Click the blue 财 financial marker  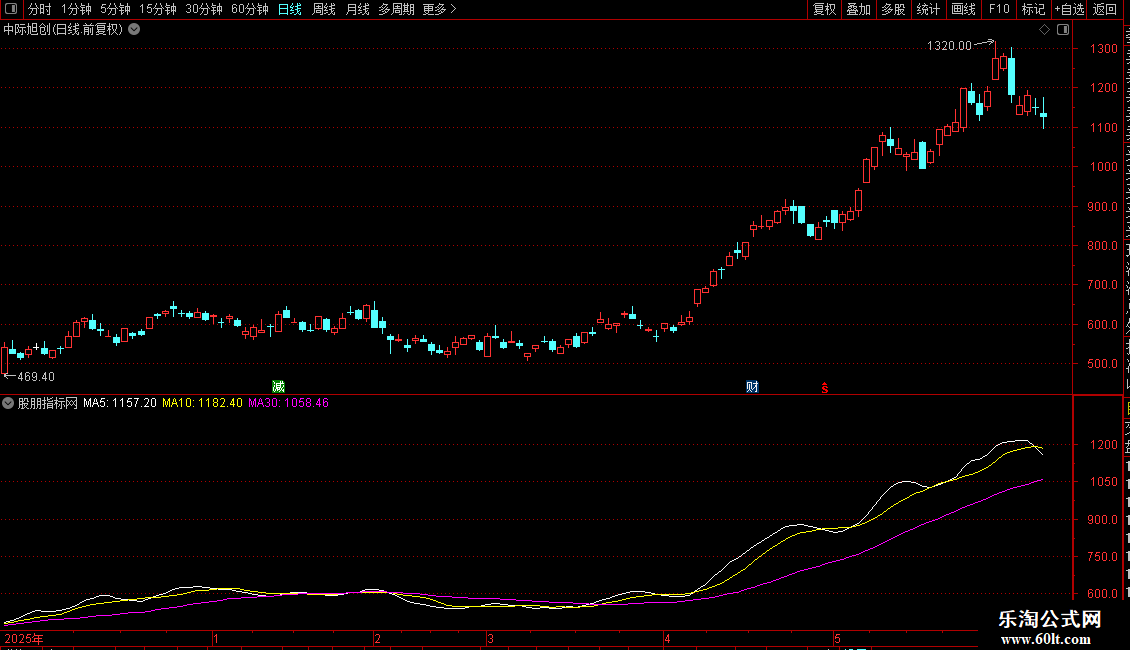tap(752, 387)
